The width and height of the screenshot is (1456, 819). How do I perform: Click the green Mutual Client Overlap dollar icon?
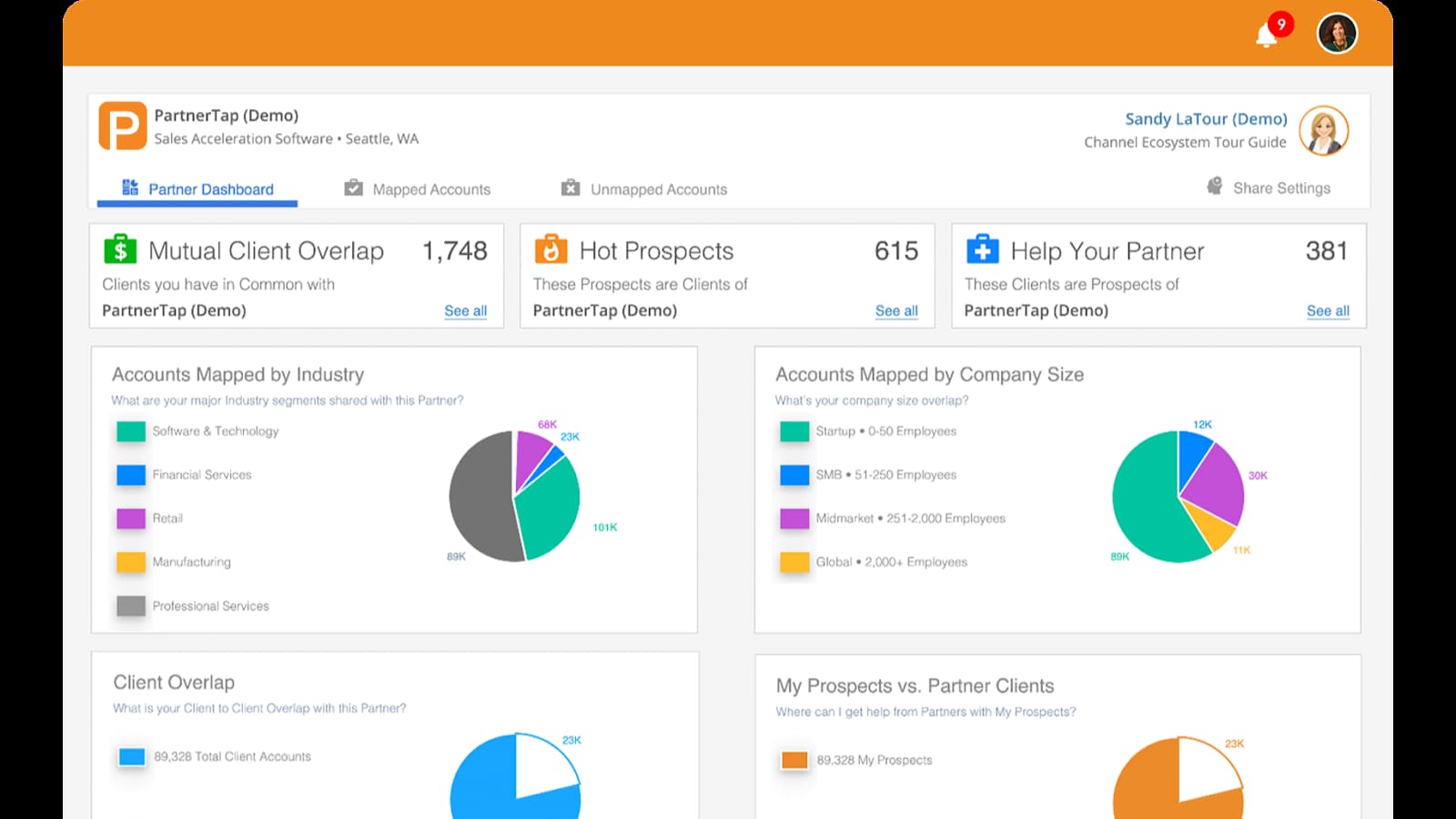(120, 249)
